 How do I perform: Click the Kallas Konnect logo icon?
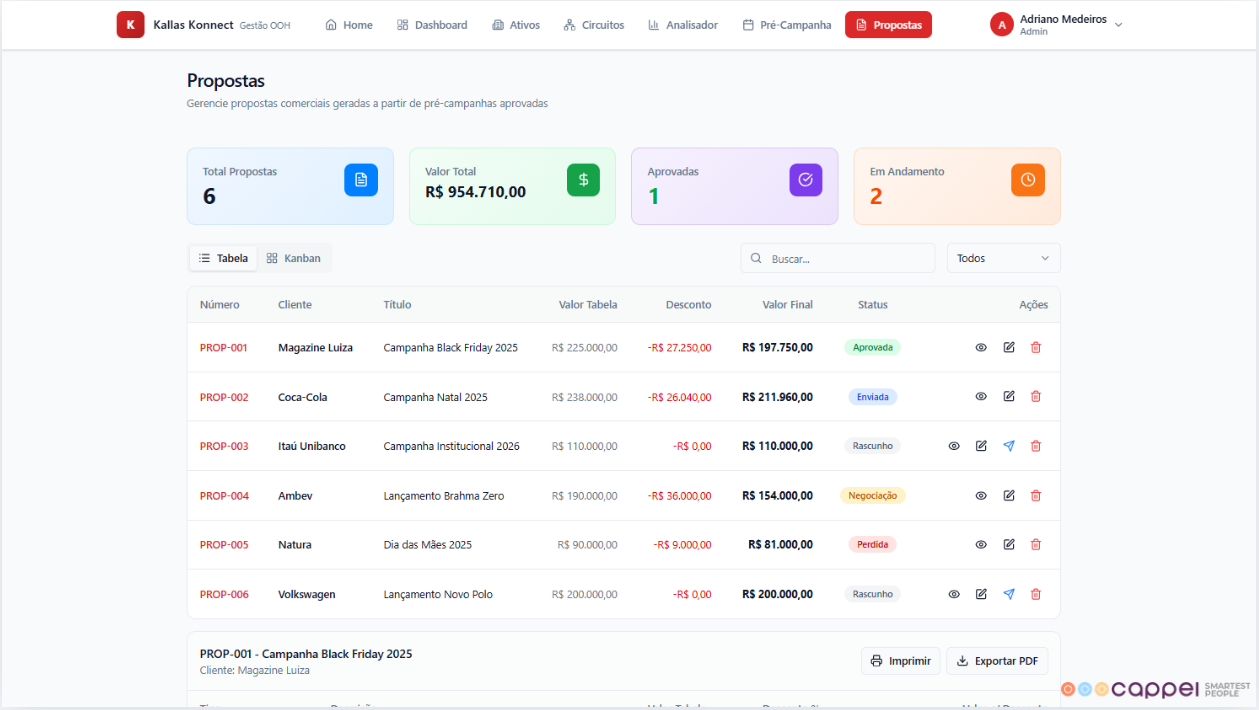[x=130, y=25]
